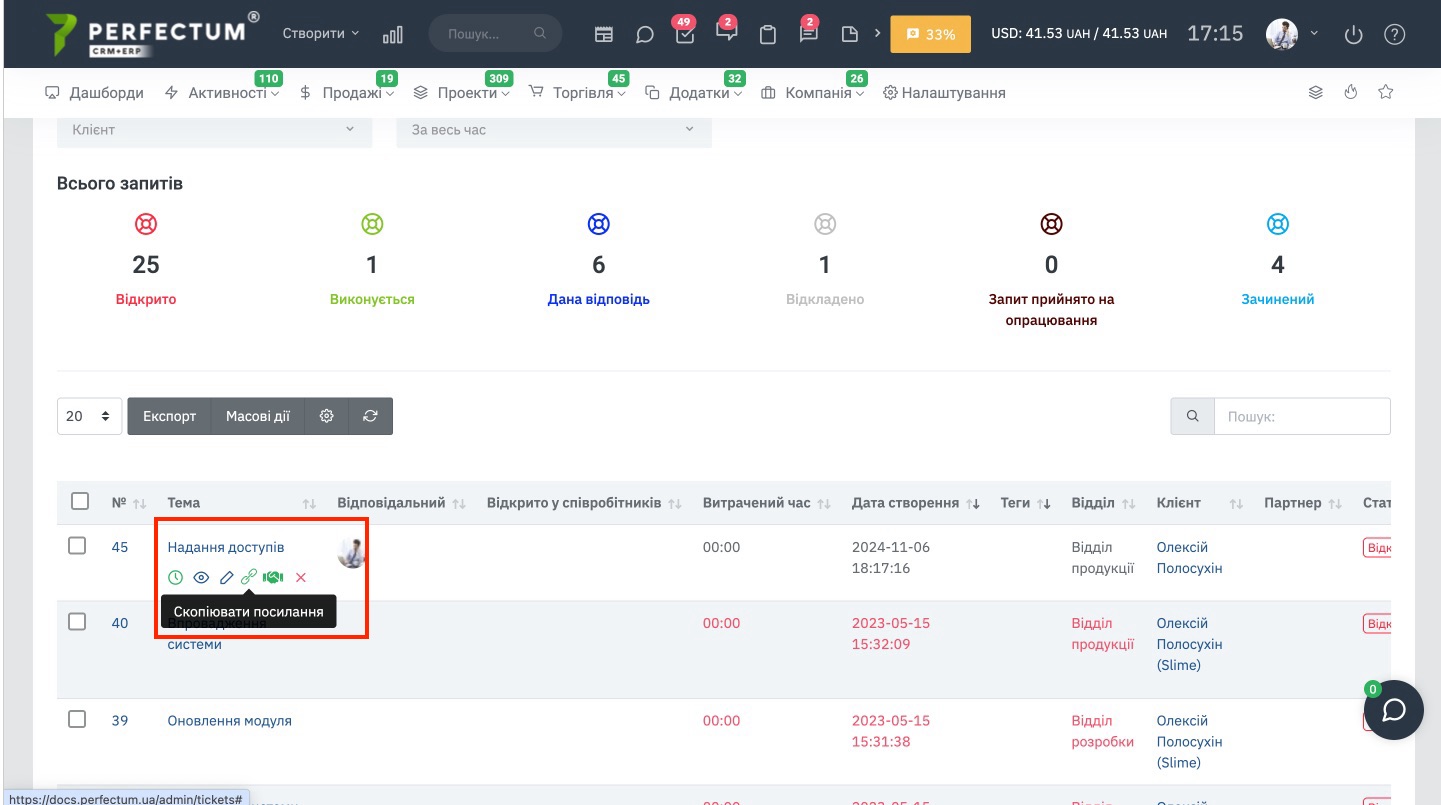Sort by Дата створення column
The width and height of the screenshot is (1441, 805).
(x=915, y=503)
